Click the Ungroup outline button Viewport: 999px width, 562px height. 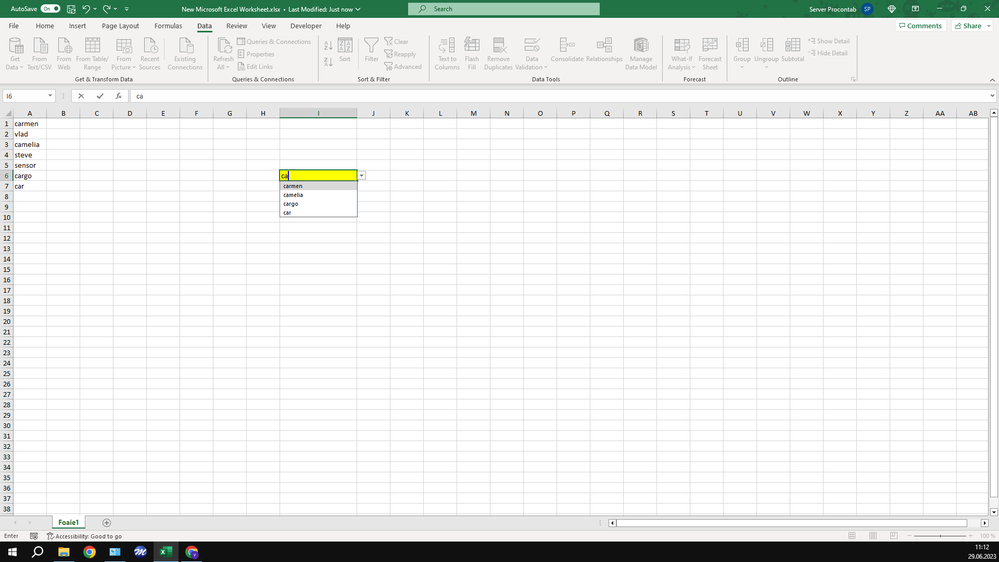pos(766,54)
